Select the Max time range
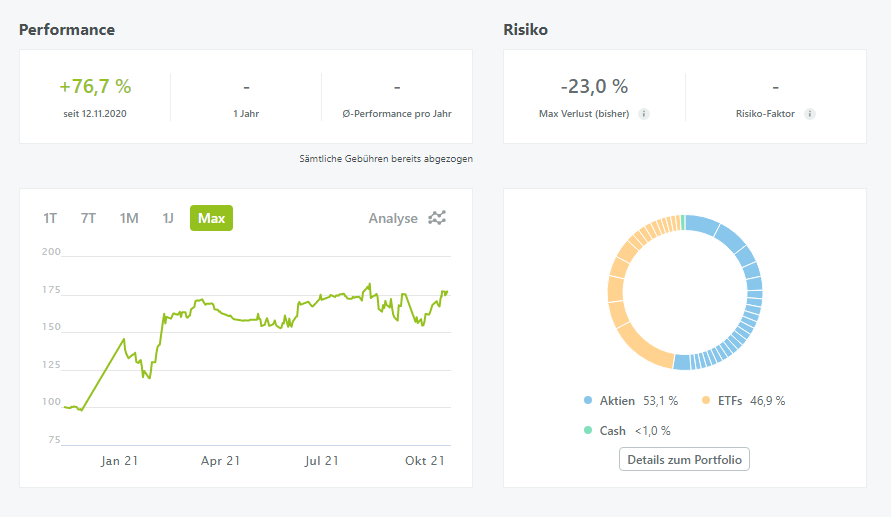Image resolution: width=891 pixels, height=517 pixels. (x=211, y=218)
